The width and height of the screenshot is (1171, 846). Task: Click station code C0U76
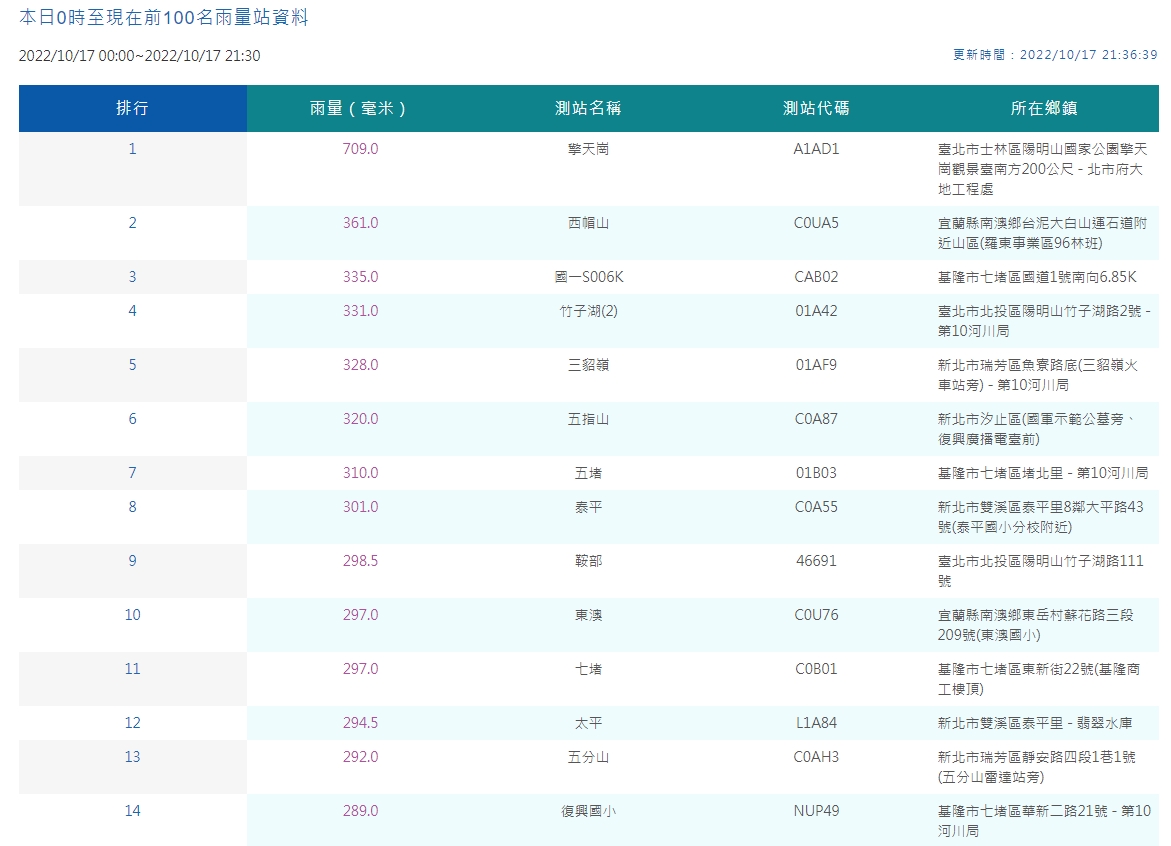click(x=816, y=615)
